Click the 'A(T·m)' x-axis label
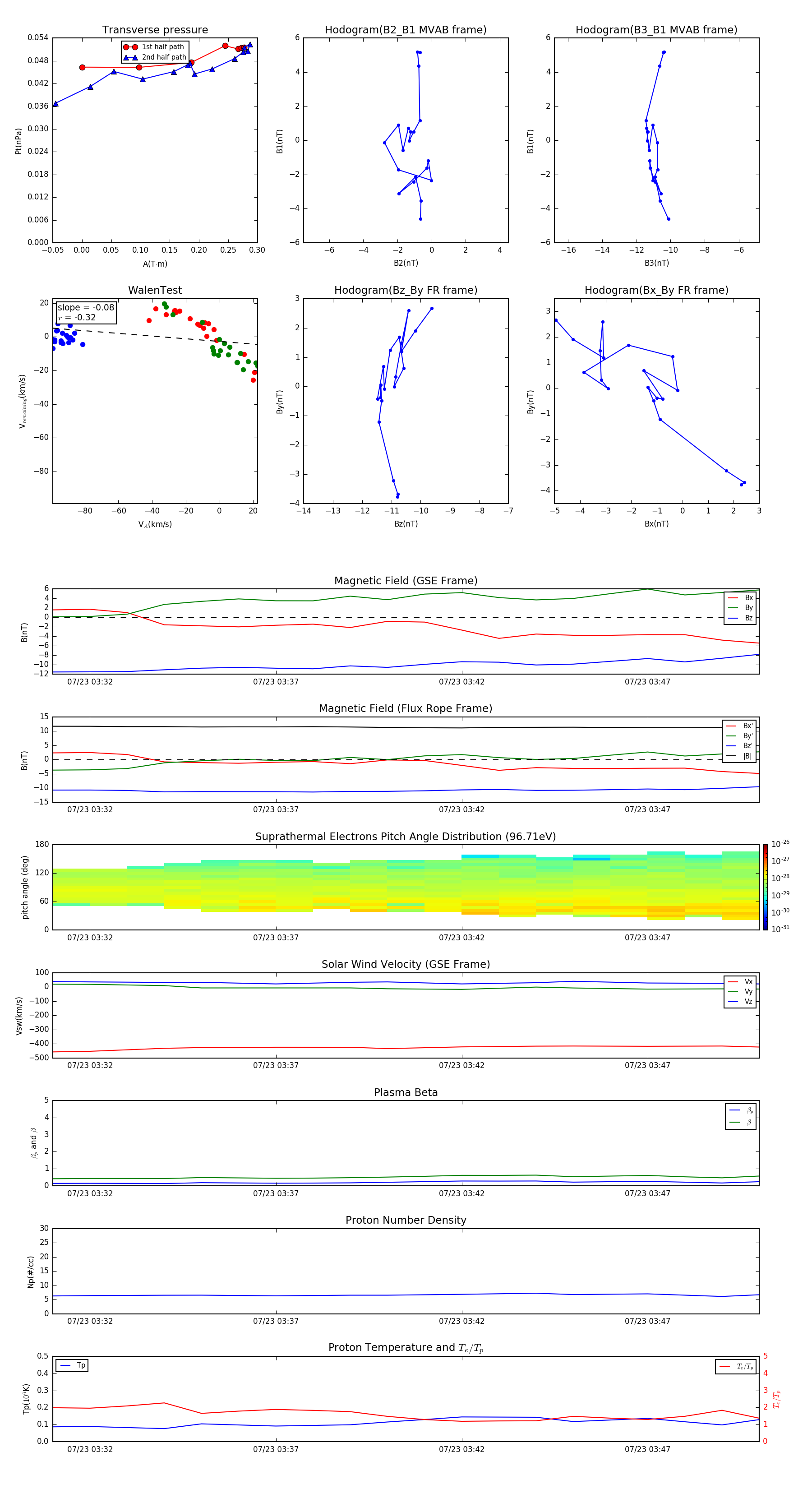The height and width of the screenshot is (1489, 812). tap(155, 264)
